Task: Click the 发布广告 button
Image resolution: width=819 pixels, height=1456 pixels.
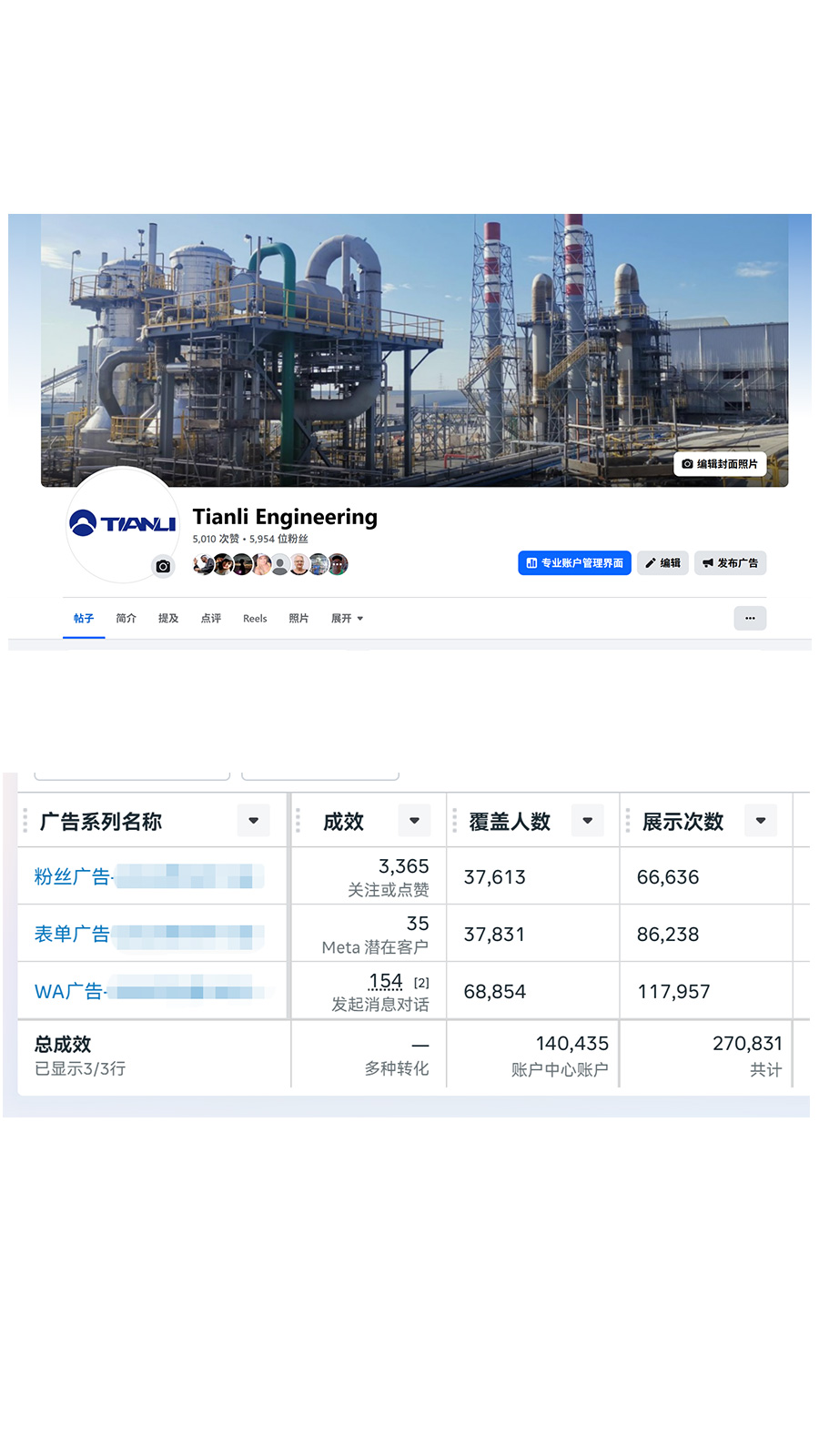Action: tap(730, 563)
